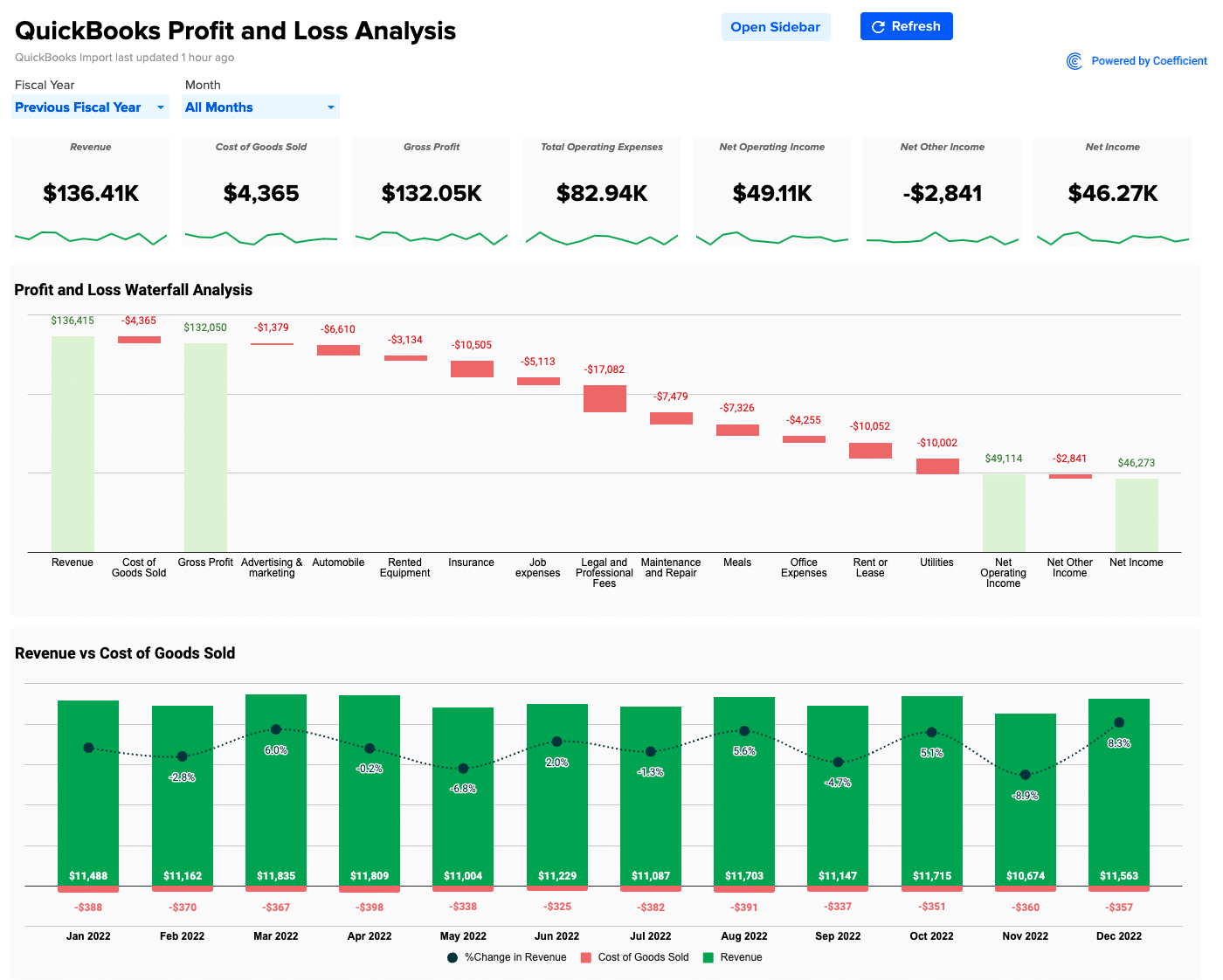
Task: Click the Utilities bar labeled -$10,002
Action: (937, 466)
